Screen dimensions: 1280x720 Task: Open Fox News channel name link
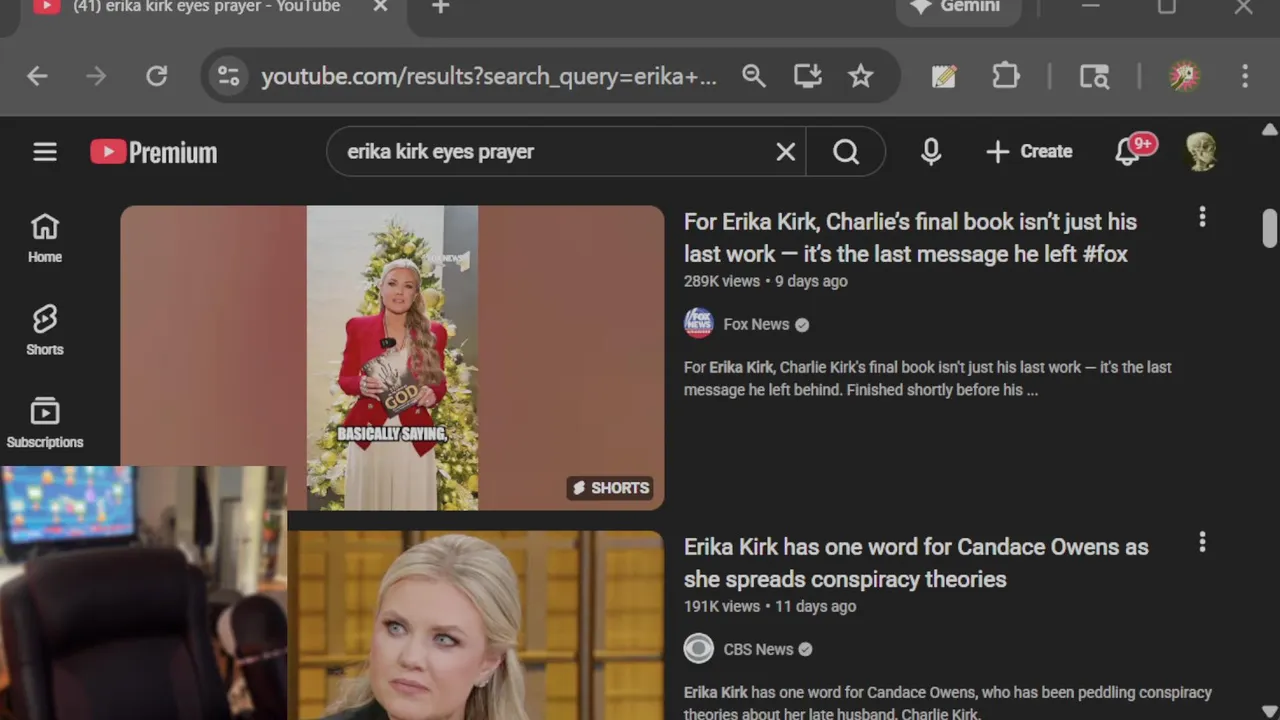pyautogui.click(x=756, y=324)
